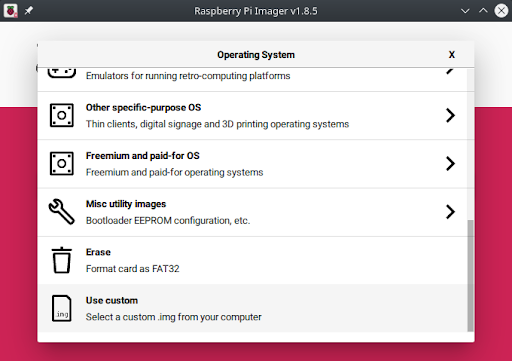
Task: Click the OS list vertical scrollbar thumb
Action: (x=470, y=276)
